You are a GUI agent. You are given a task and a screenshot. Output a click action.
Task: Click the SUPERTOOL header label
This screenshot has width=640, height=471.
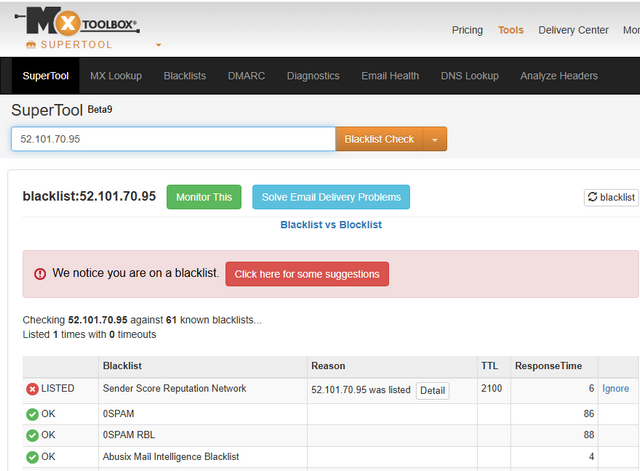[x=76, y=45]
